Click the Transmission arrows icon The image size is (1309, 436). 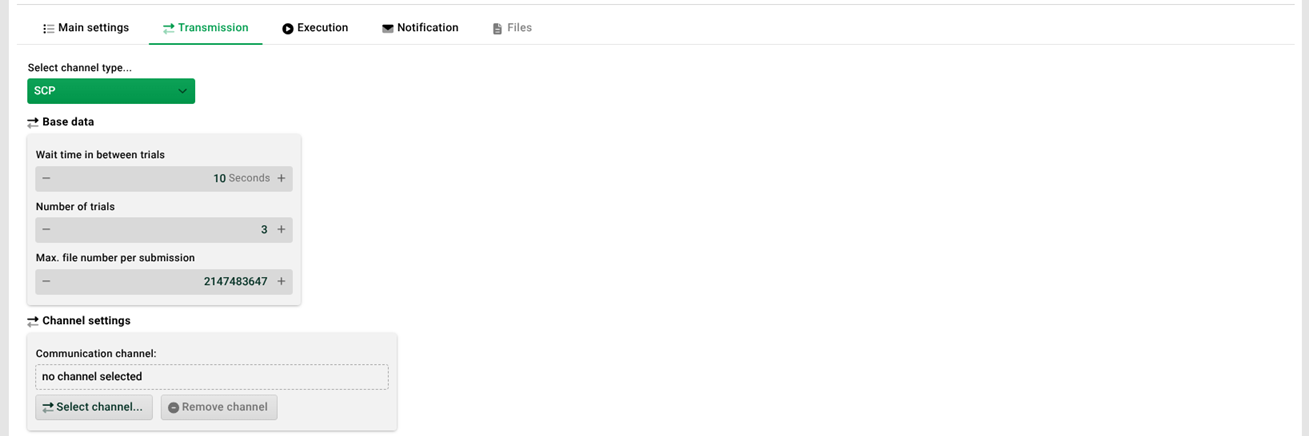[168, 29]
